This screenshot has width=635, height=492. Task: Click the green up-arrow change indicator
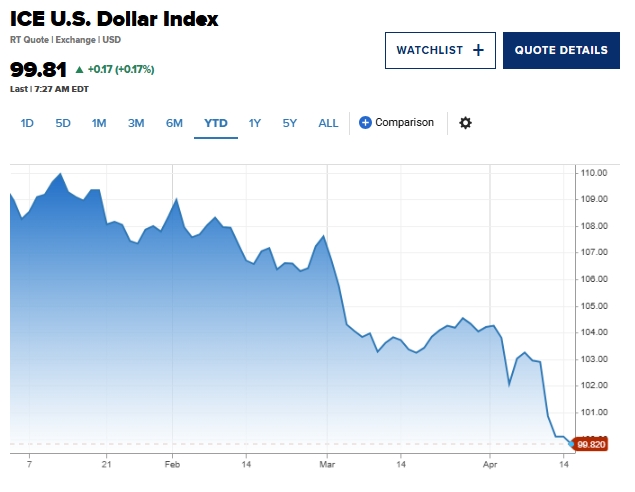pos(80,70)
